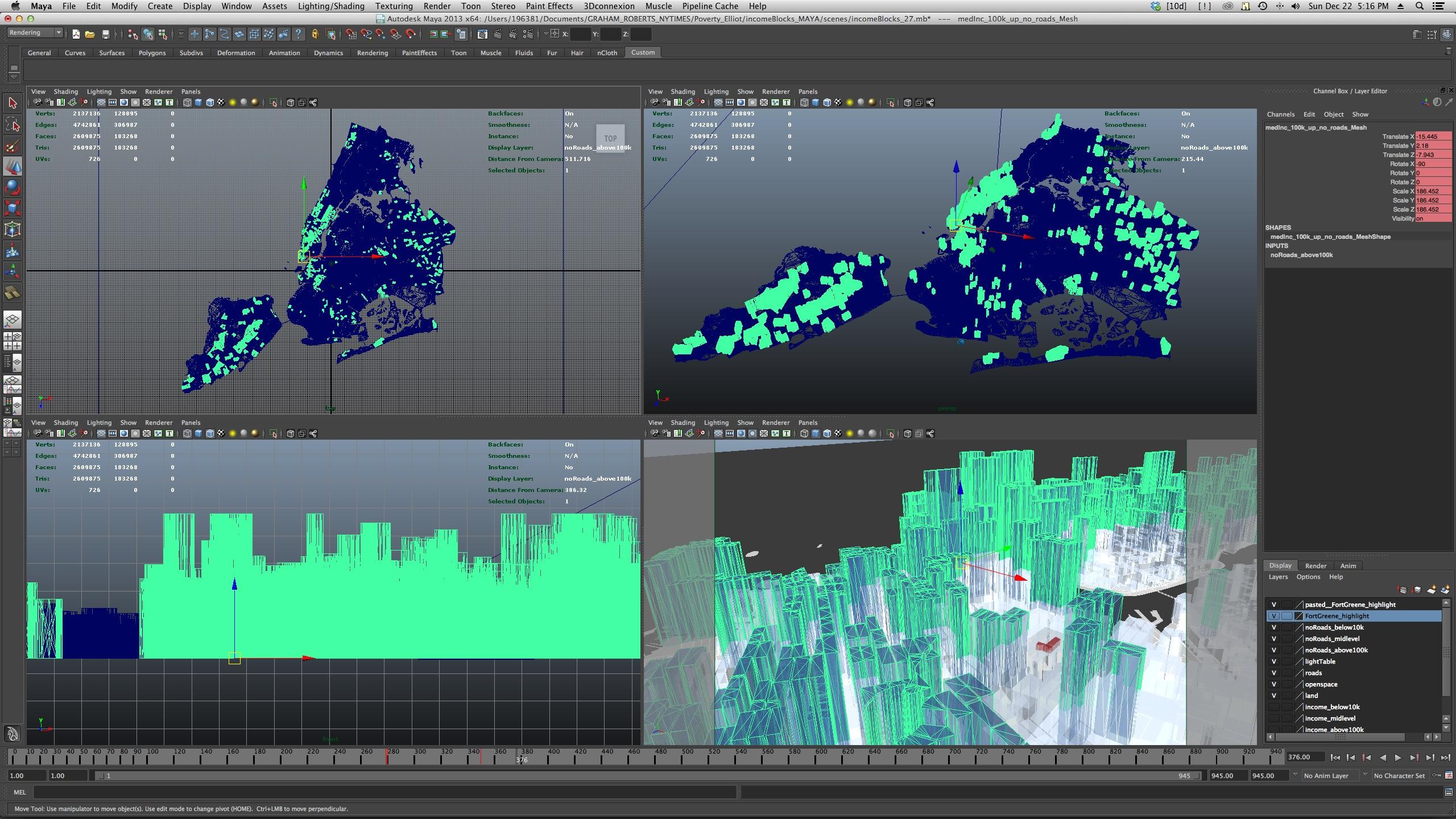Hide the roads layer visibility
Screen dimensions: 1456x819
tap(1274, 673)
